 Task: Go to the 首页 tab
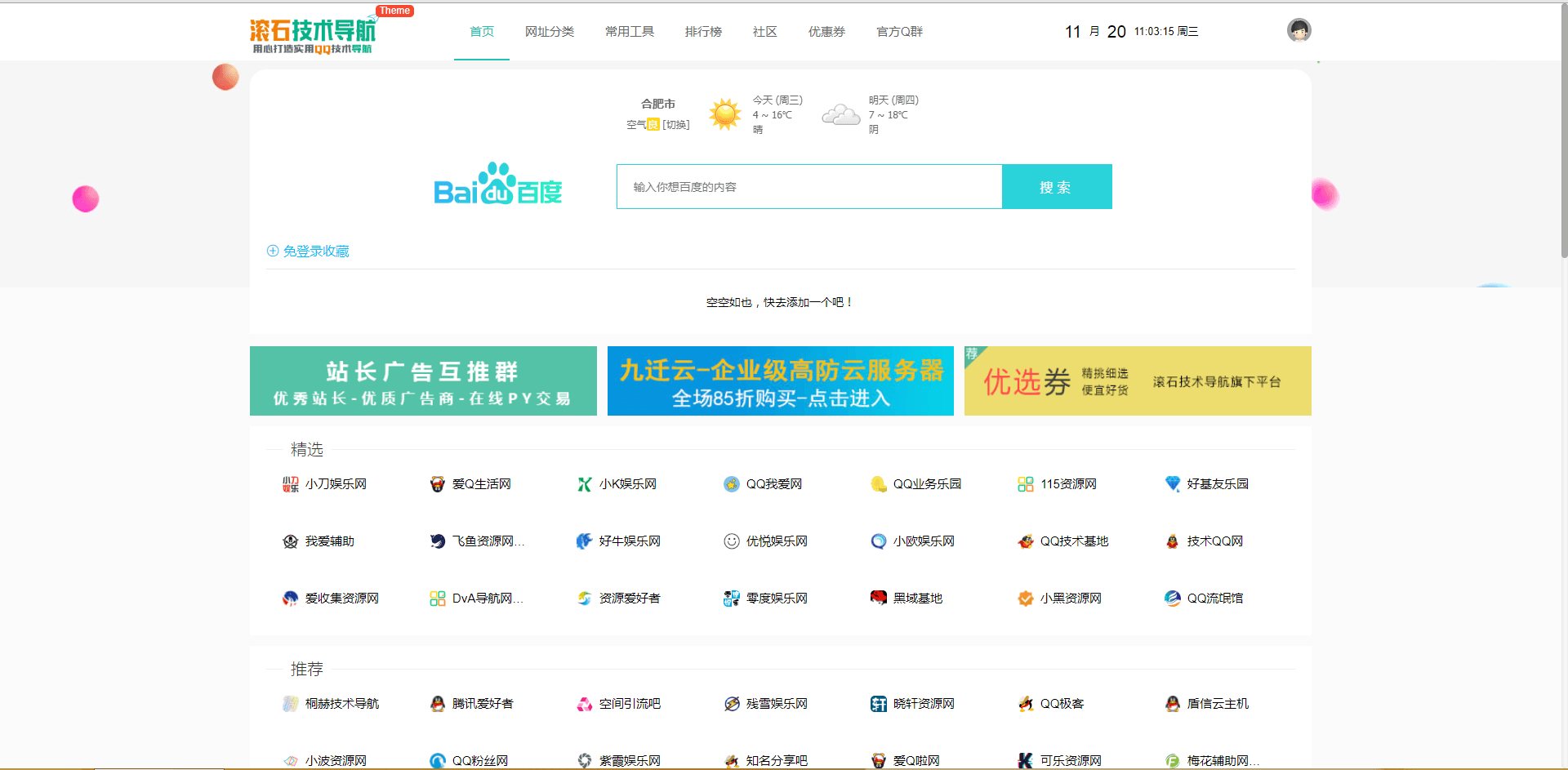(x=481, y=32)
